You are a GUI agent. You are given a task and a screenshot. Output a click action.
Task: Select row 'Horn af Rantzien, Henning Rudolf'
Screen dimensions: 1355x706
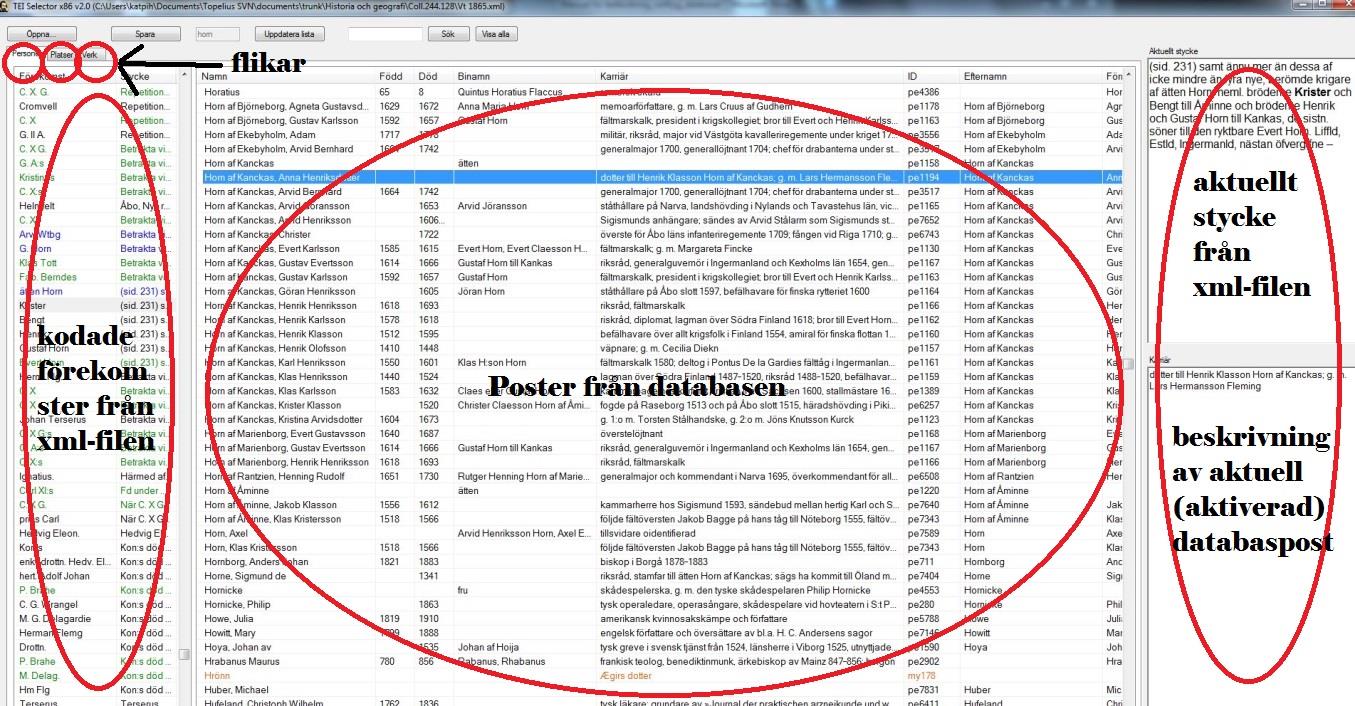[660, 477]
